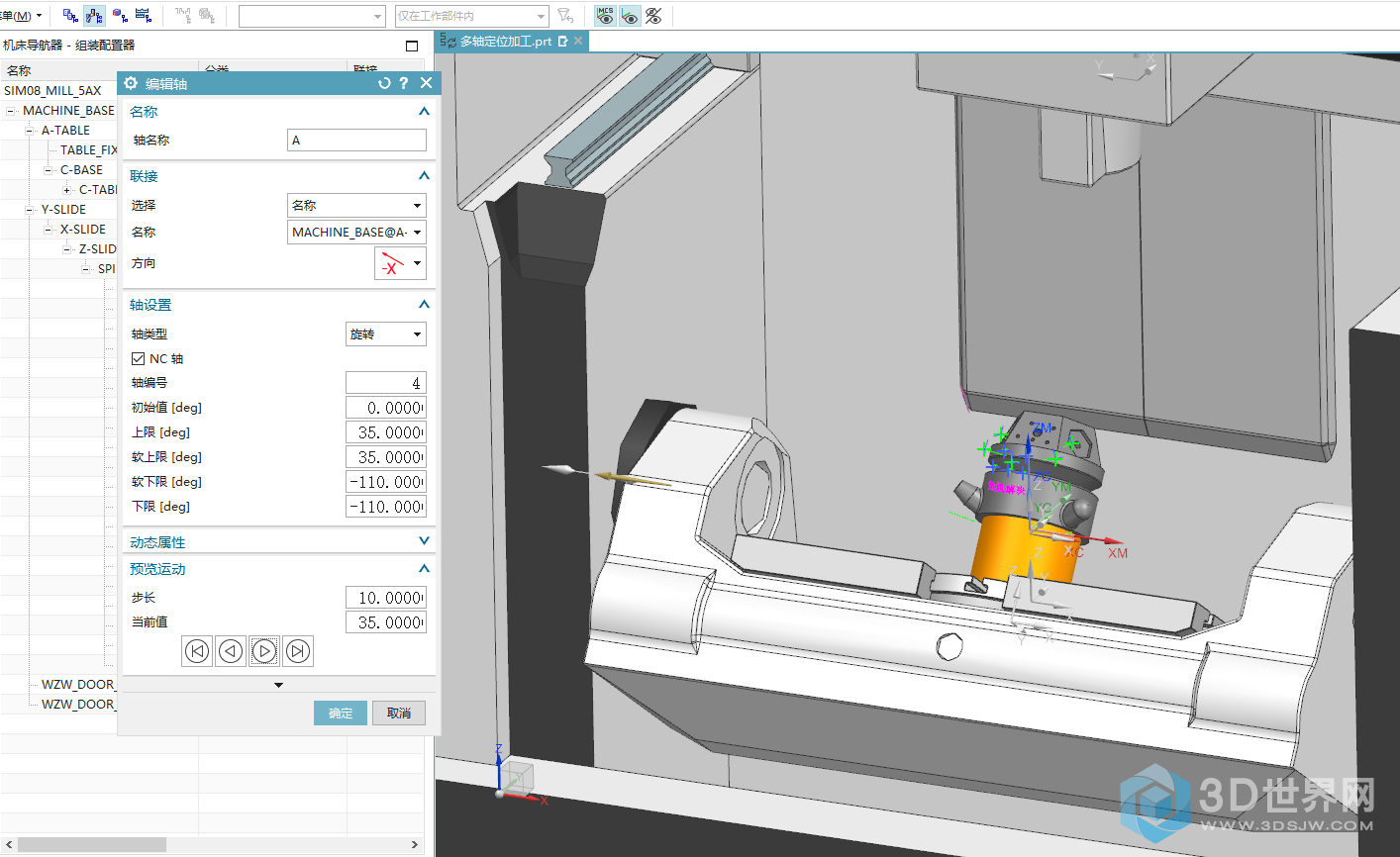
Task: Jump to the axis upper limit
Action: (298, 651)
